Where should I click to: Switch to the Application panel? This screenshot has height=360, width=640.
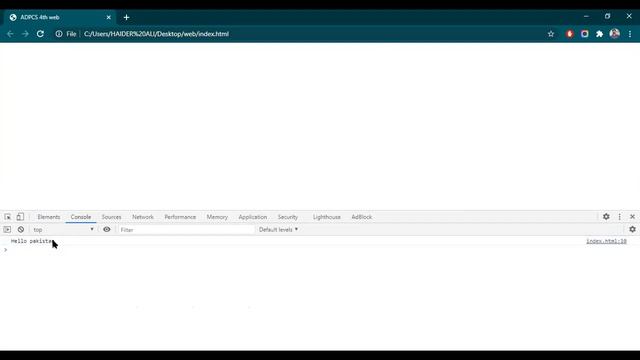coord(253,217)
